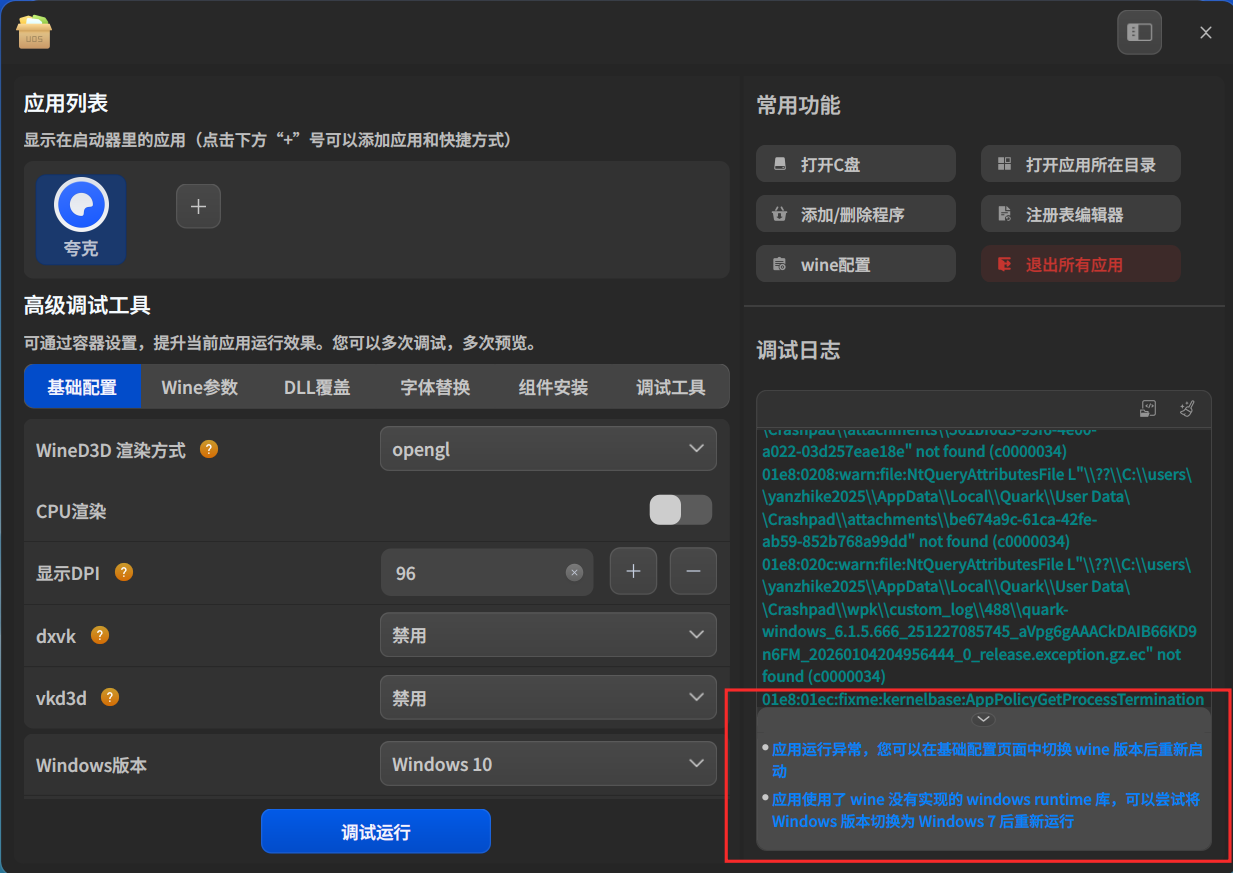Go to the 调试工具 tab
This screenshot has width=1233, height=873.
coord(671,387)
